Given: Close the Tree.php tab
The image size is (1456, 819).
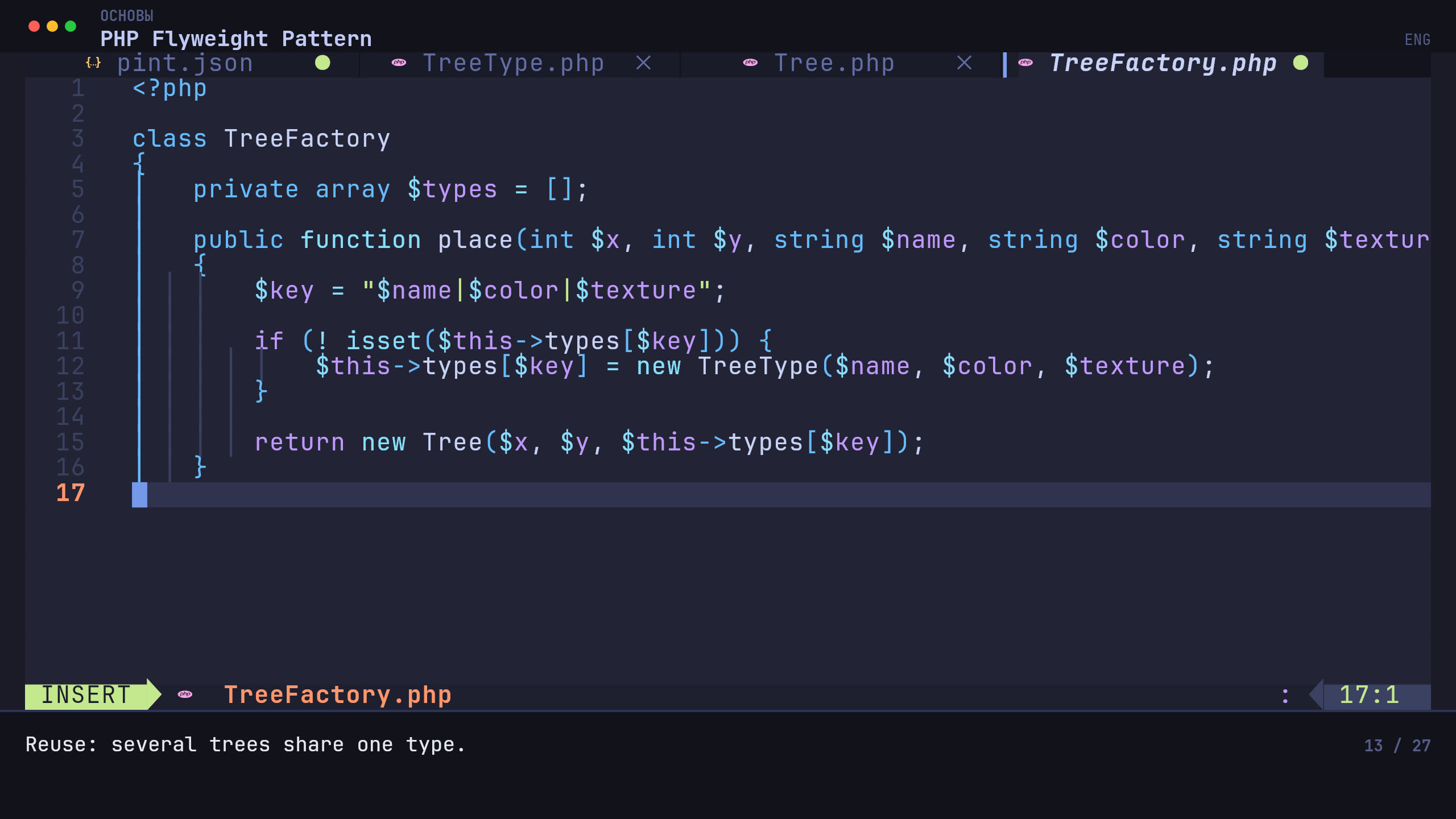Looking at the screenshot, I should [x=964, y=63].
